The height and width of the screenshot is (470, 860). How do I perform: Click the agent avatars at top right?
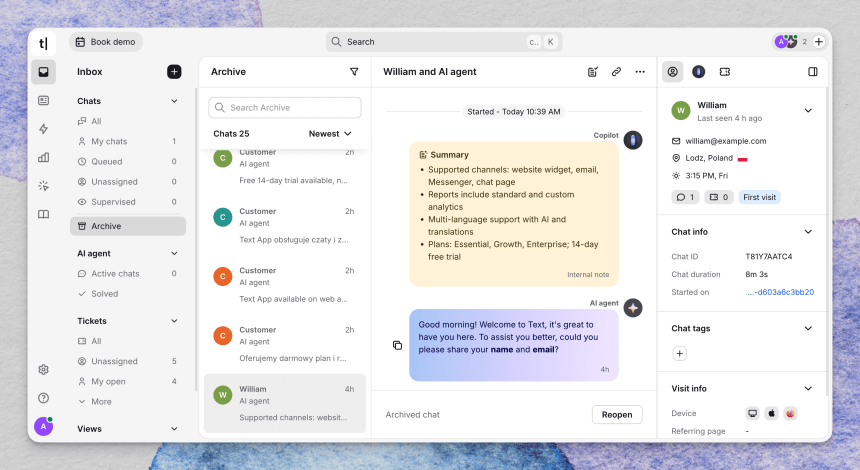(x=786, y=42)
